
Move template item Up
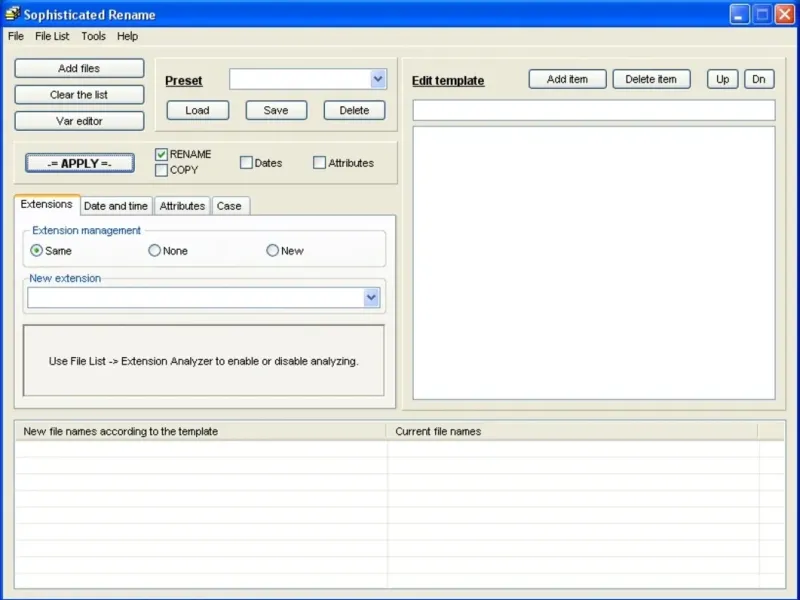pos(722,79)
